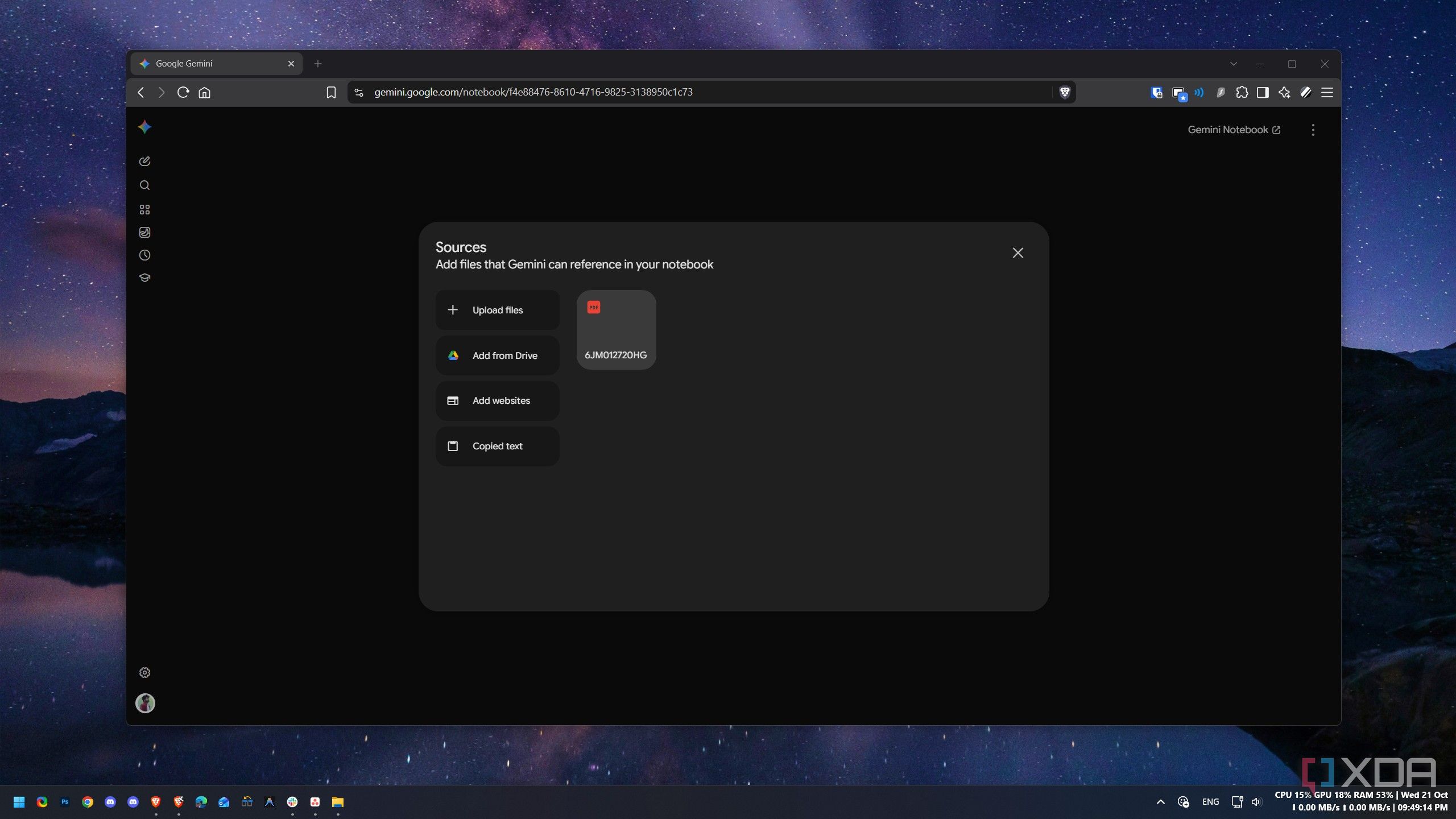1456x819 pixels.
Task: Open the notebook icon in sidebar
Action: [x=144, y=232]
